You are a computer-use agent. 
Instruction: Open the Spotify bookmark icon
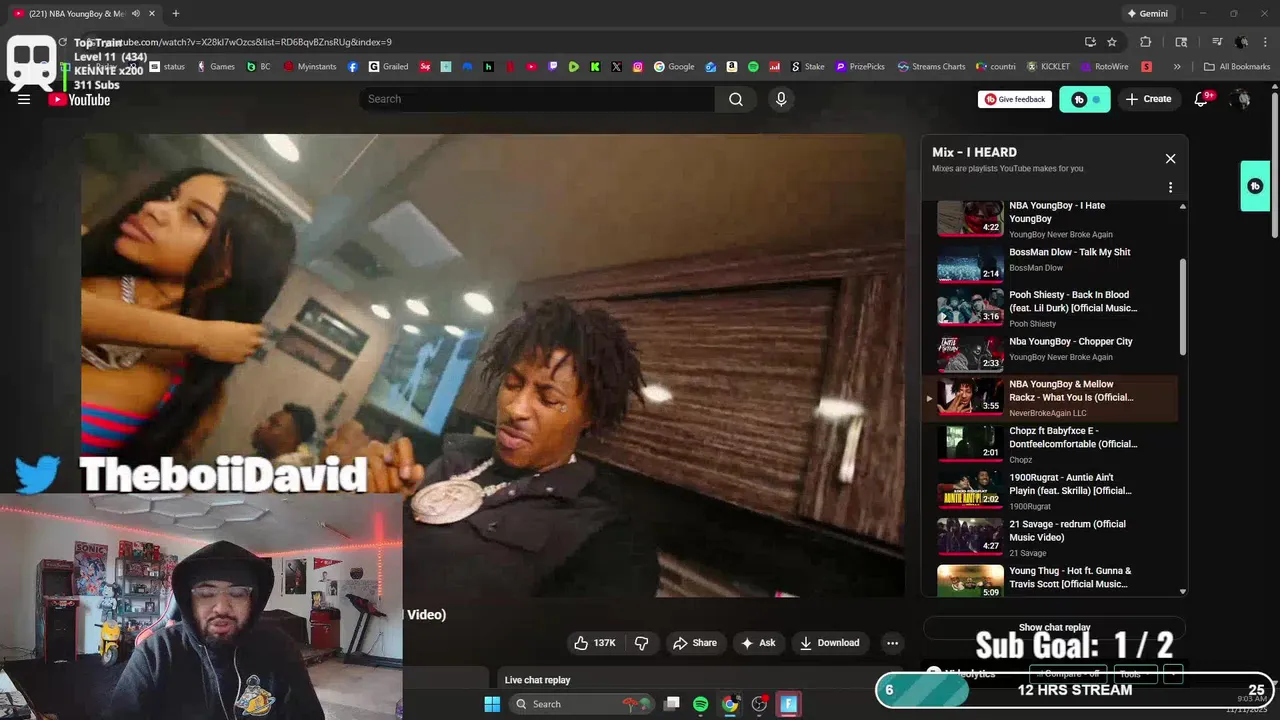click(x=753, y=67)
